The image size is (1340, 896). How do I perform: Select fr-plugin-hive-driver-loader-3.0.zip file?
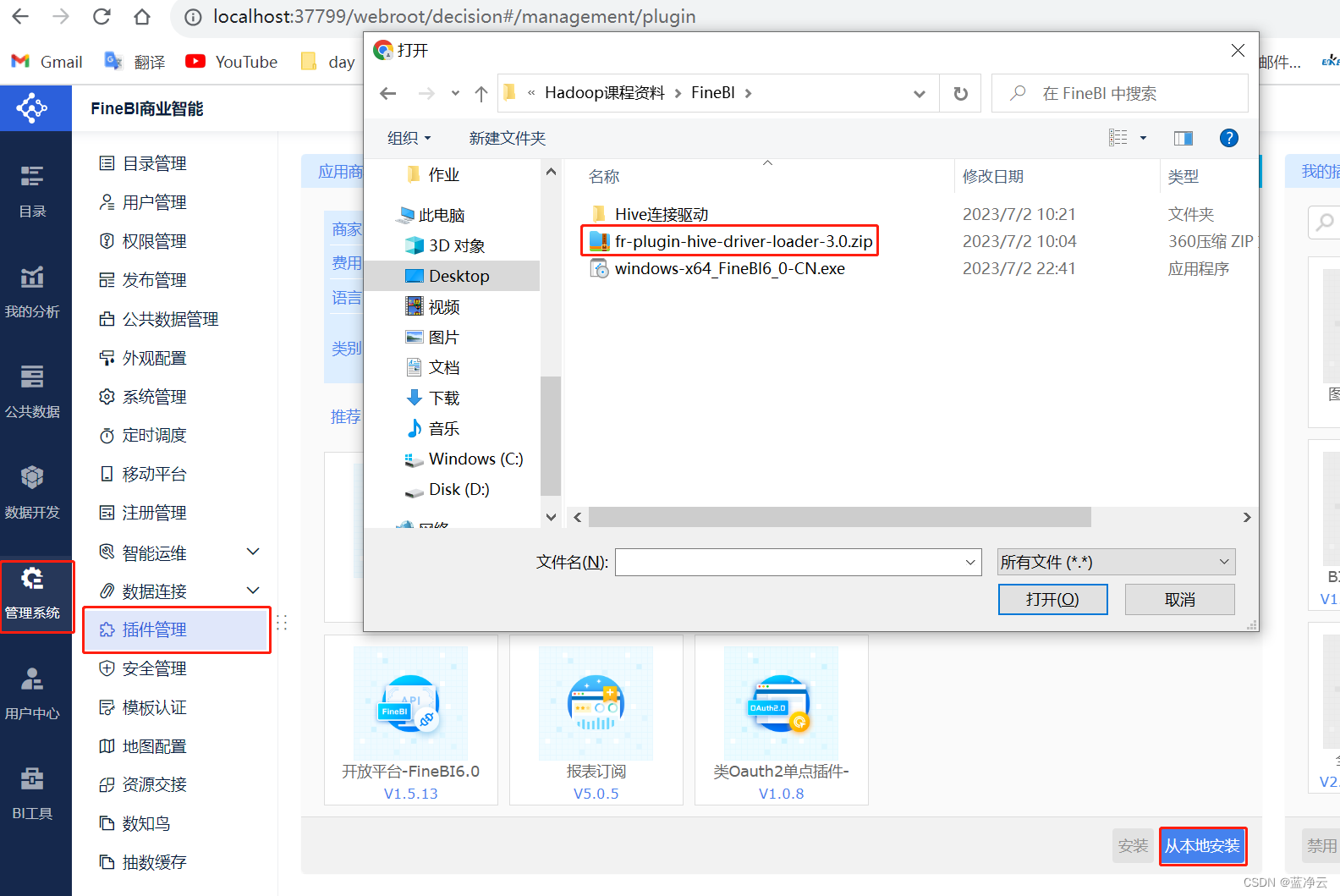pyautogui.click(x=730, y=241)
